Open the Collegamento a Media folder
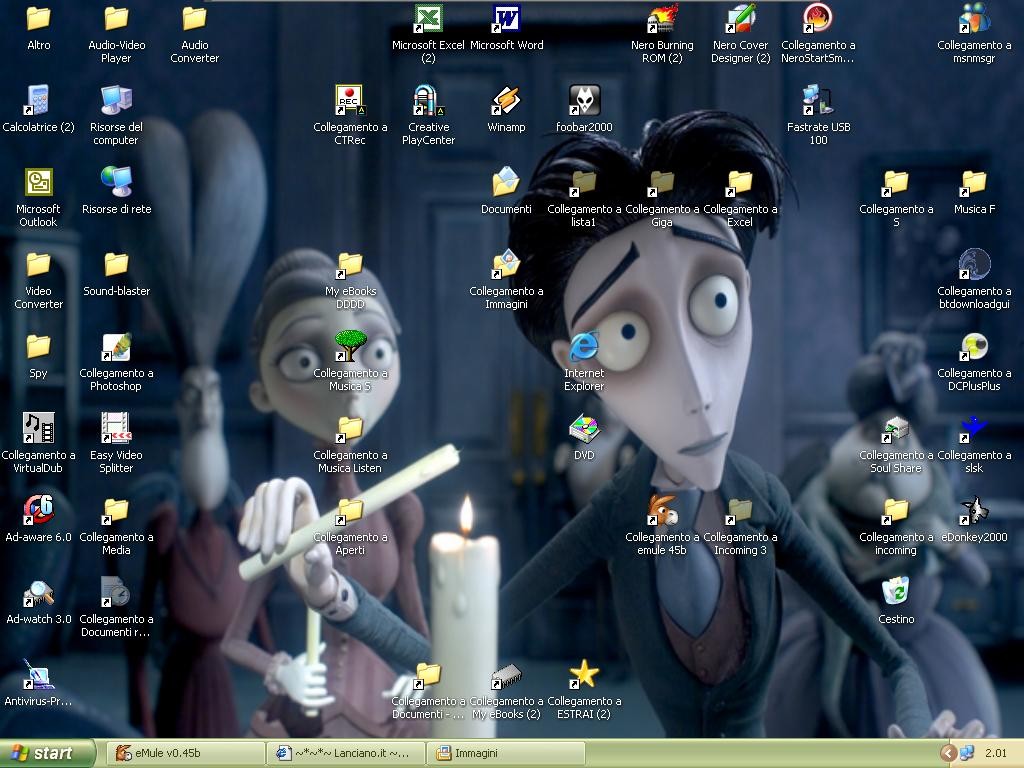The height and width of the screenshot is (768, 1024). 116,511
